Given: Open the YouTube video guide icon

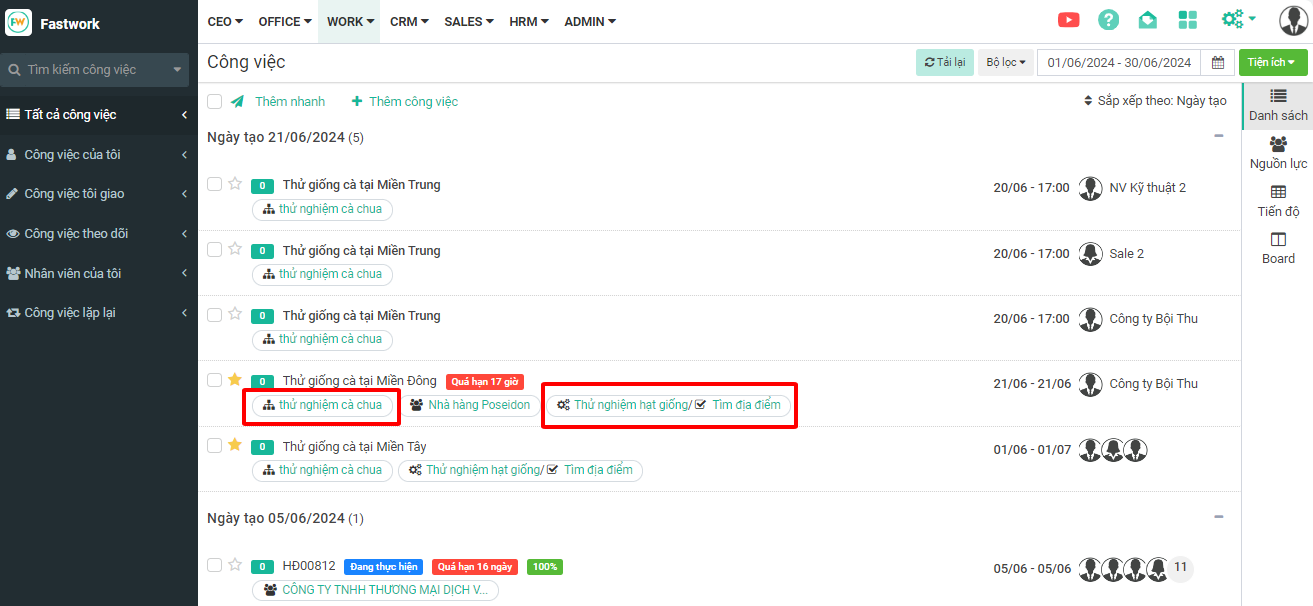Looking at the screenshot, I should point(1068,20).
